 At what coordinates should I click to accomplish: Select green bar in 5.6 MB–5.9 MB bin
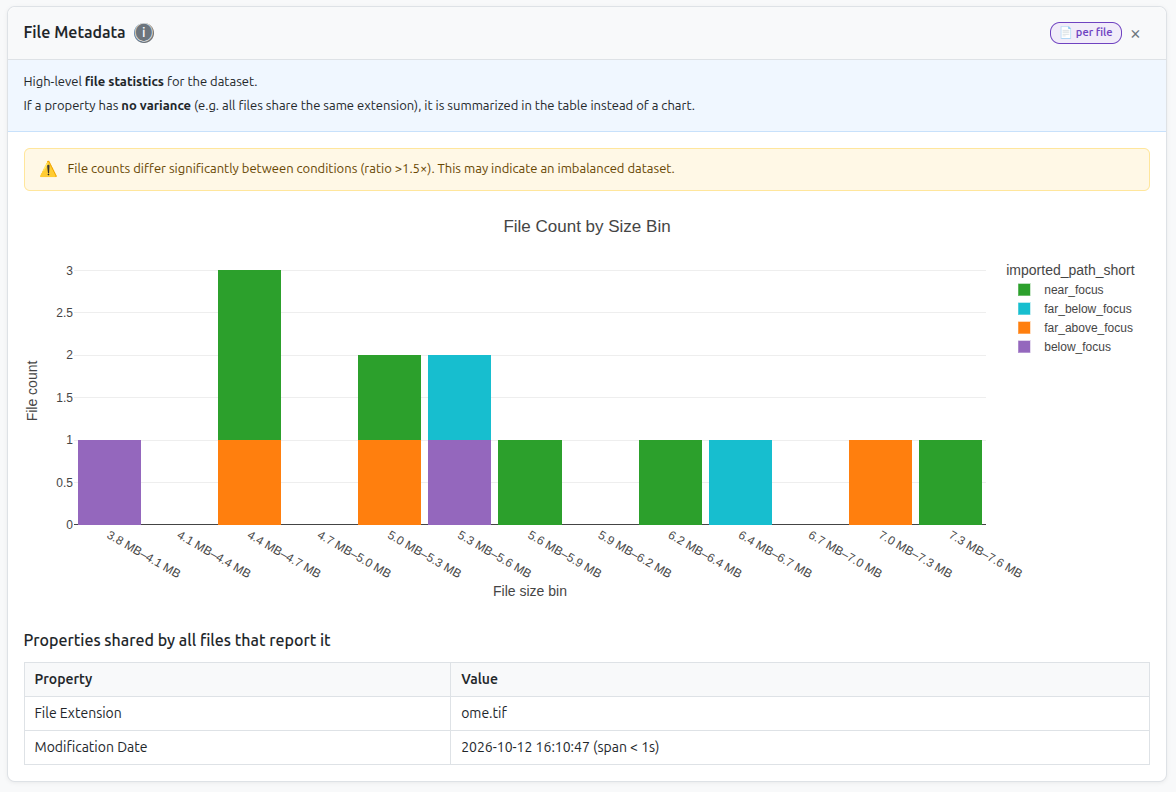(x=530, y=482)
